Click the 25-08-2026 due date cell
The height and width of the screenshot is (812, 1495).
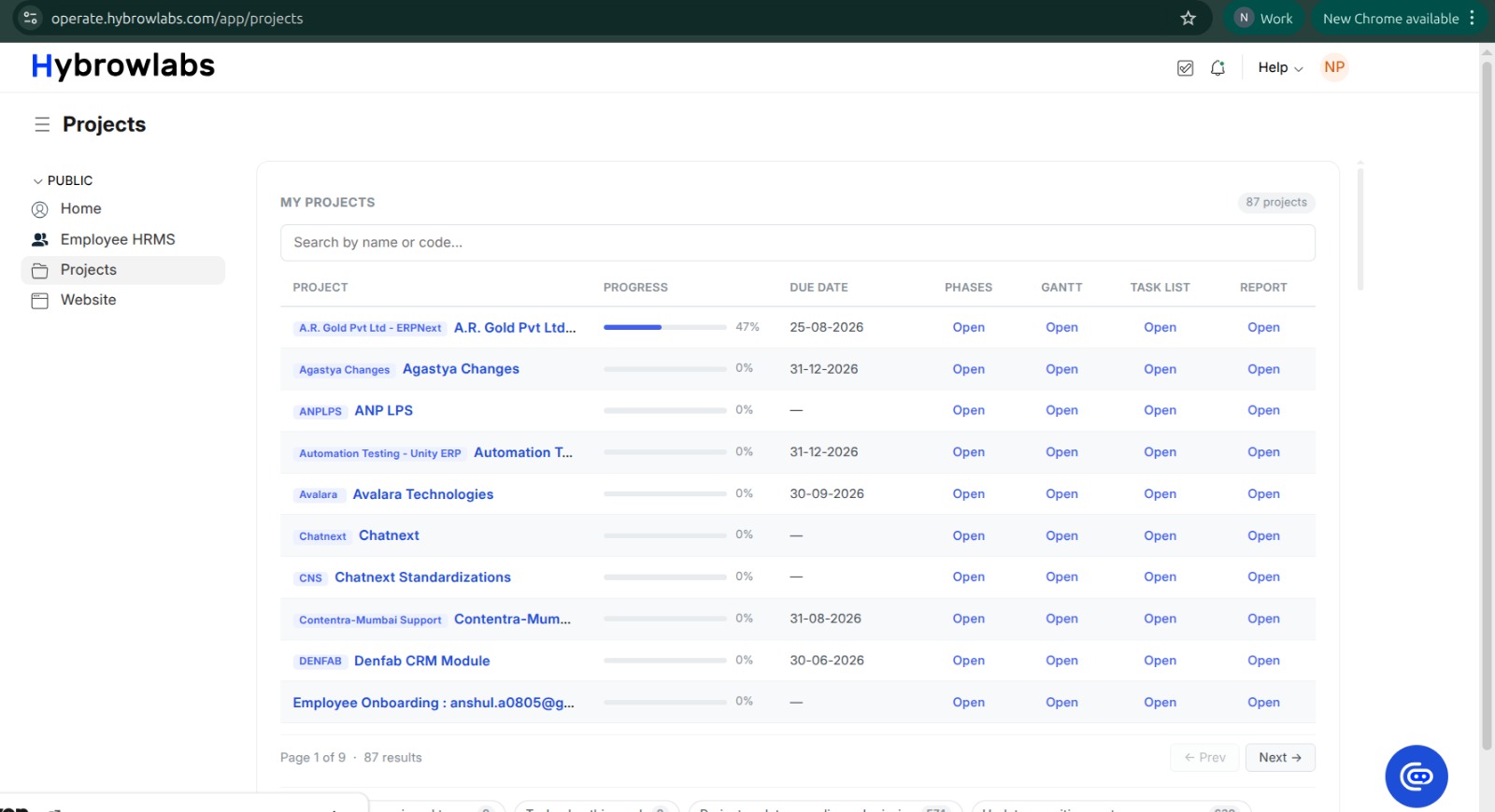826,327
